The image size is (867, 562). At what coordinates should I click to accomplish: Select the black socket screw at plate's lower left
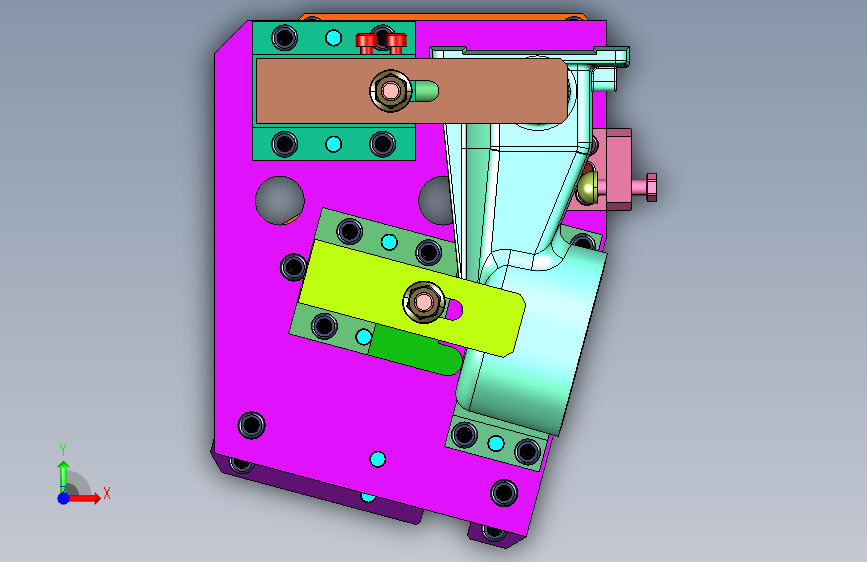[x=252, y=425]
